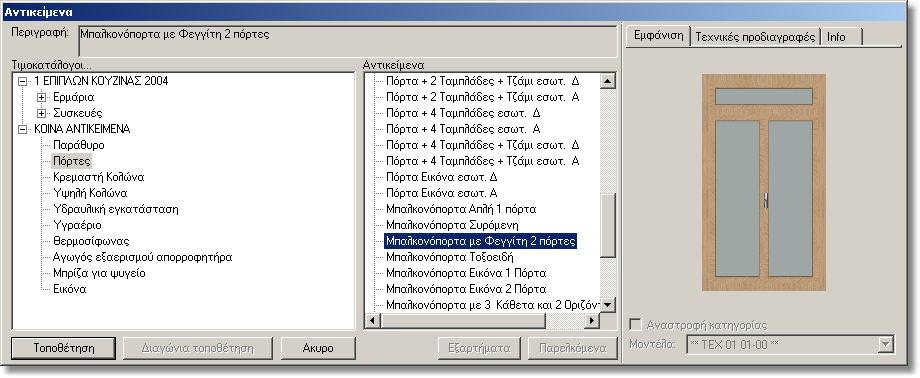The image size is (920, 378).
Task: Expand the Συσκευές tree node
Action: pyautogui.click(x=41, y=113)
